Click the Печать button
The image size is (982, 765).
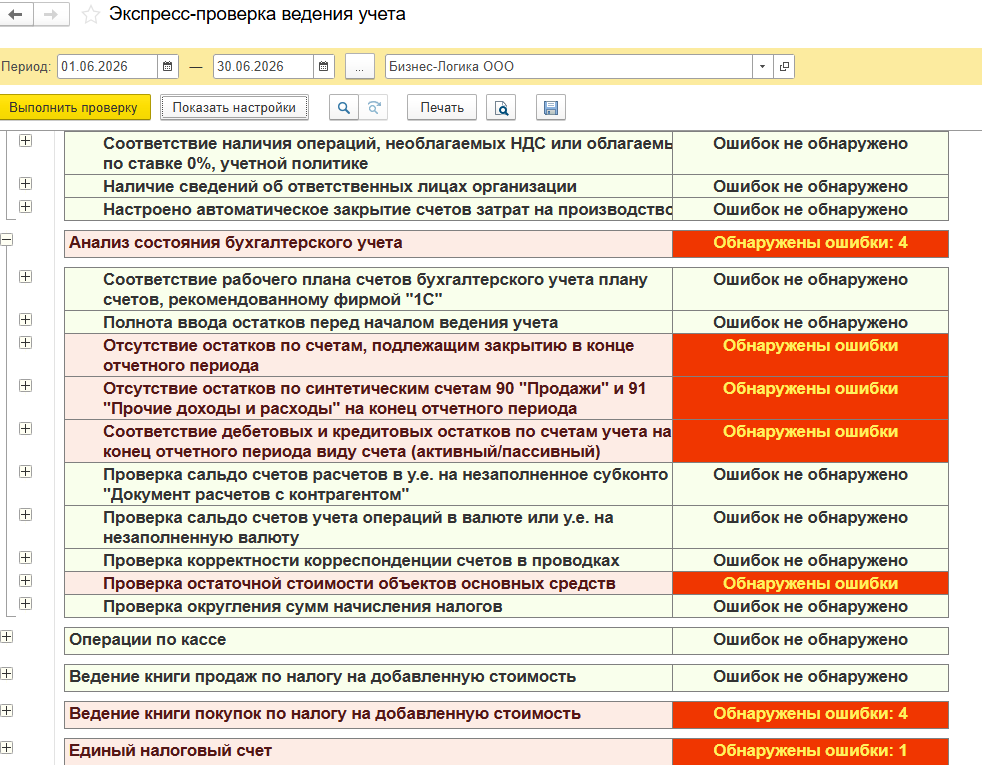pos(442,107)
